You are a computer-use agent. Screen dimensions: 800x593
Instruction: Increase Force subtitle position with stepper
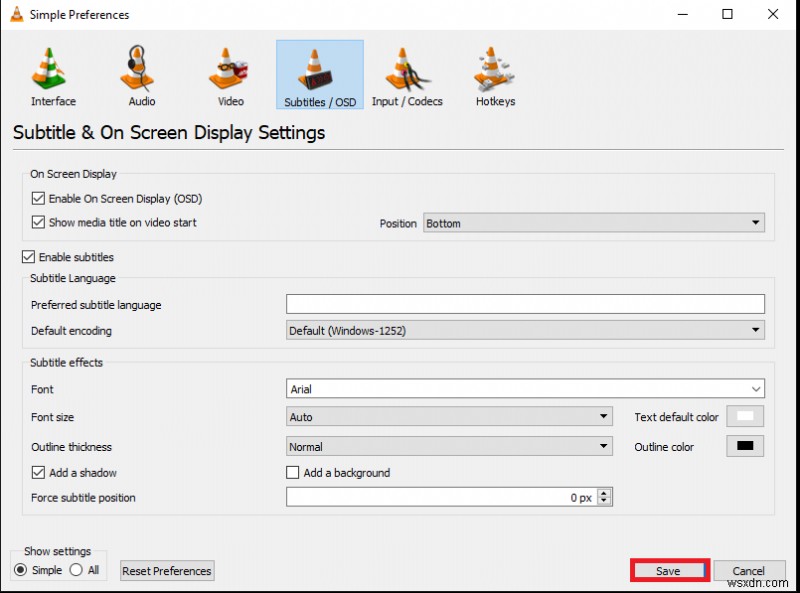coord(601,493)
